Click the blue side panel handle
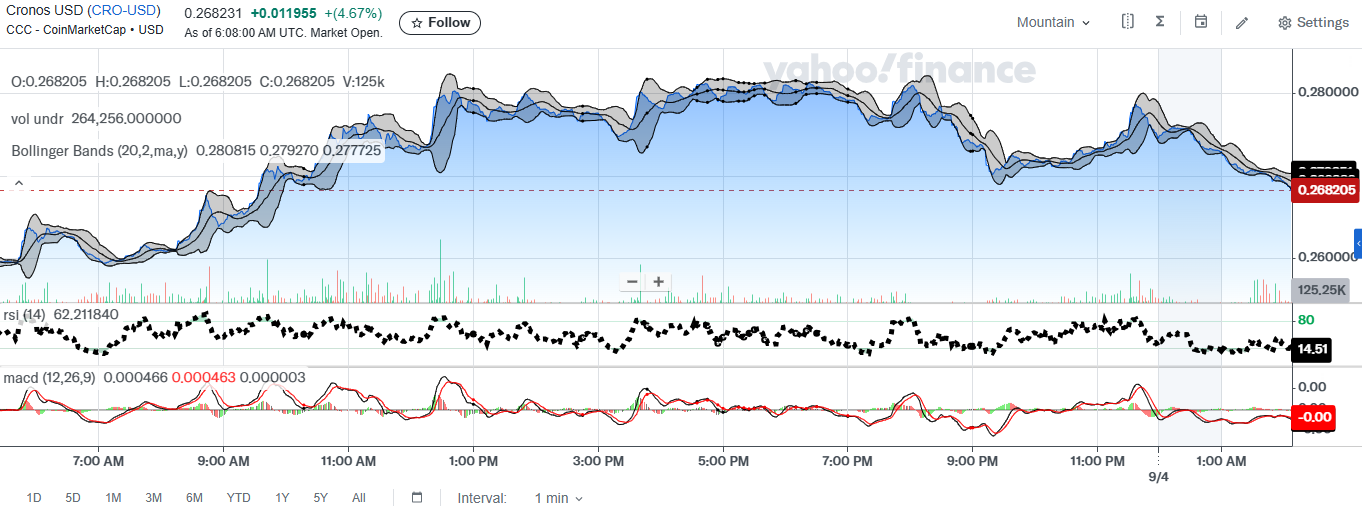1362x506 pixels. click(x=1357, y=244)
